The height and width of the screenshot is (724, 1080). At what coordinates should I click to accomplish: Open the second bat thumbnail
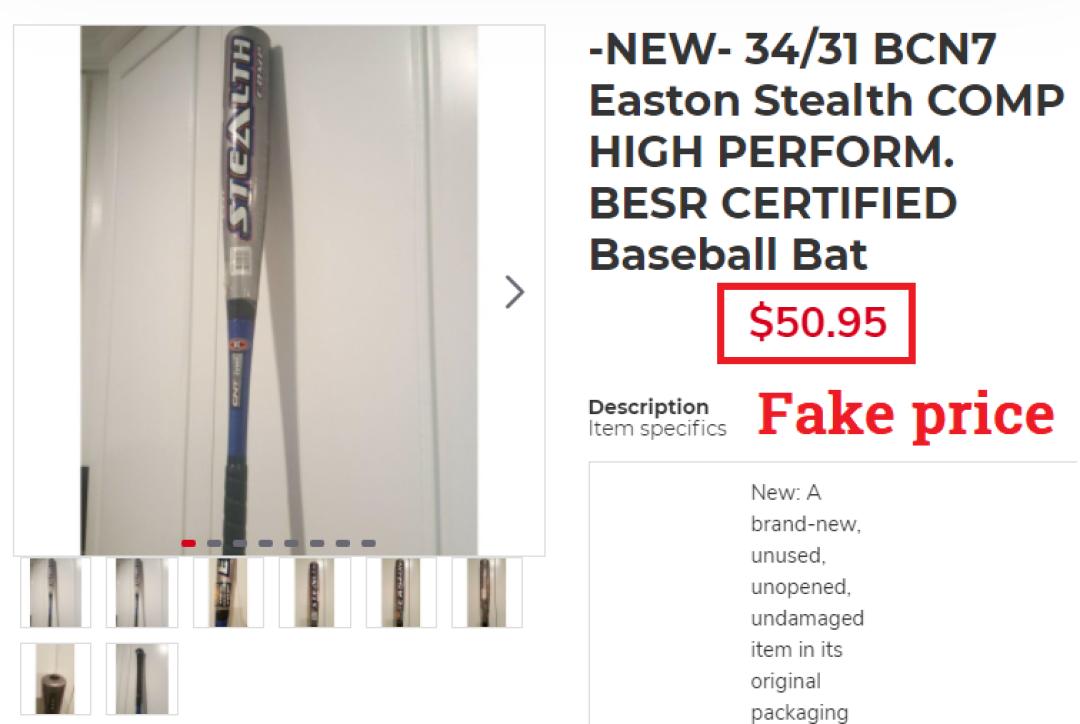tap(142, 592)
